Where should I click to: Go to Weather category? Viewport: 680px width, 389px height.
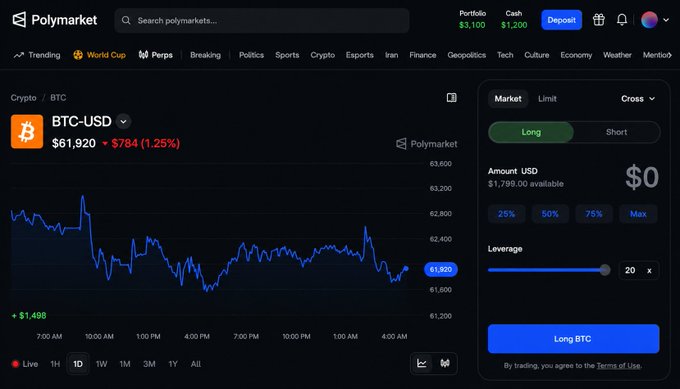coord(617,55)
